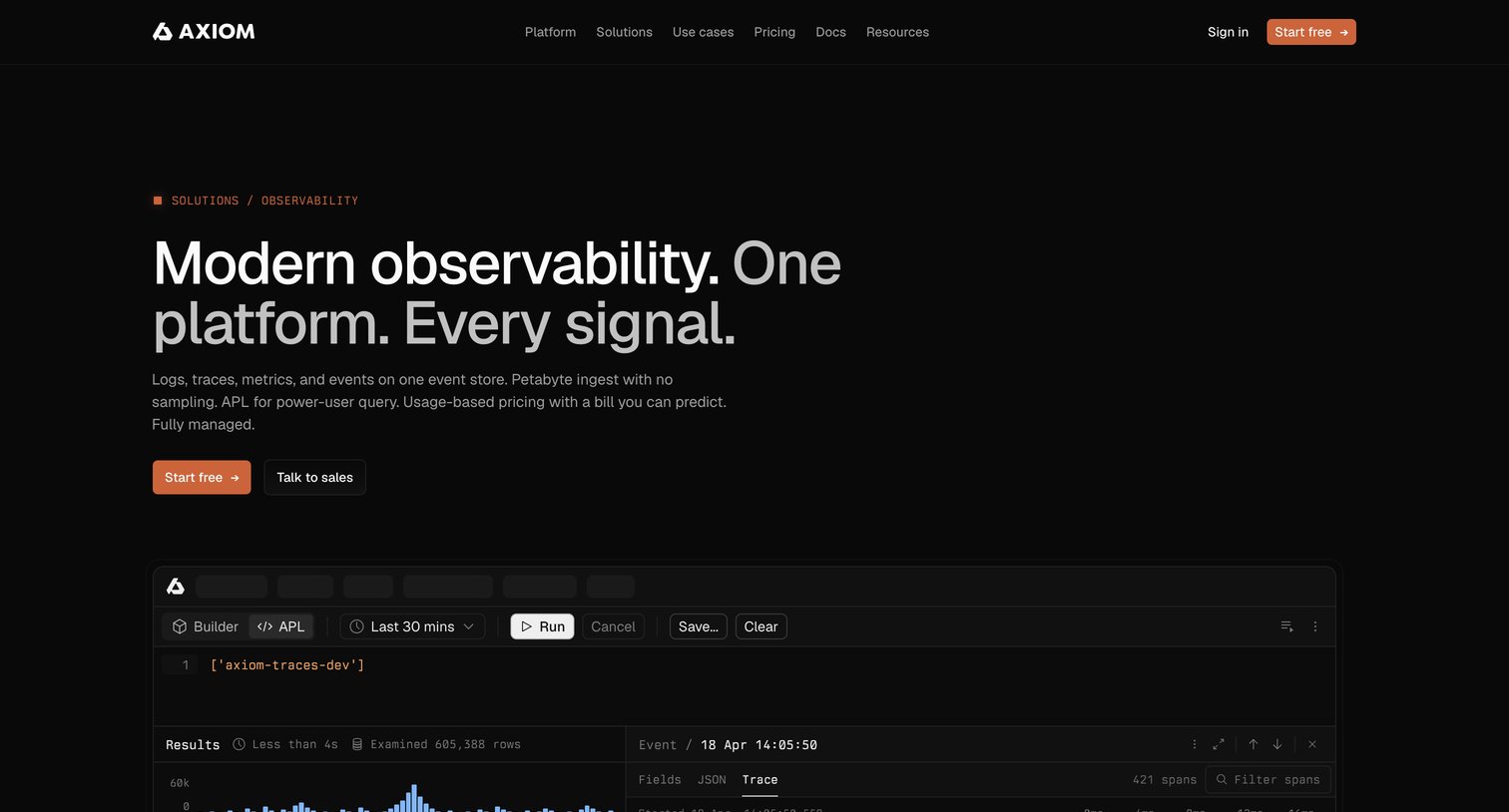1509x812 pixels.
Task: Go to previous event with up arrow
Action: click(x=1254, y=744)
